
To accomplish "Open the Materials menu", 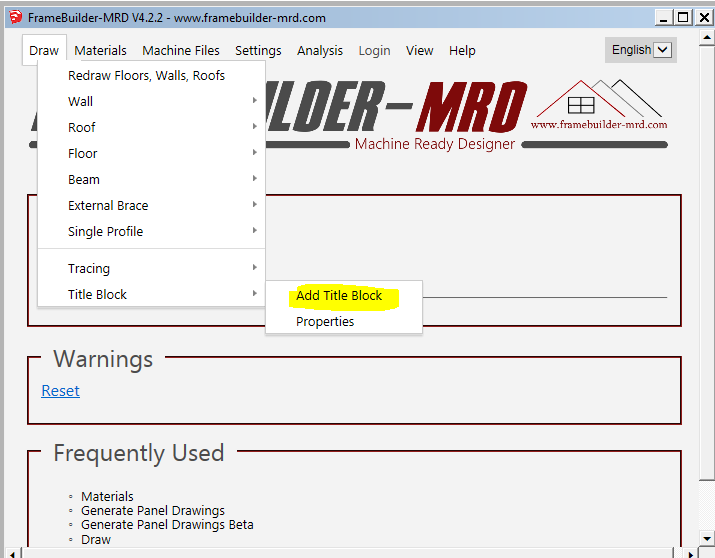I will pos(100,50).
